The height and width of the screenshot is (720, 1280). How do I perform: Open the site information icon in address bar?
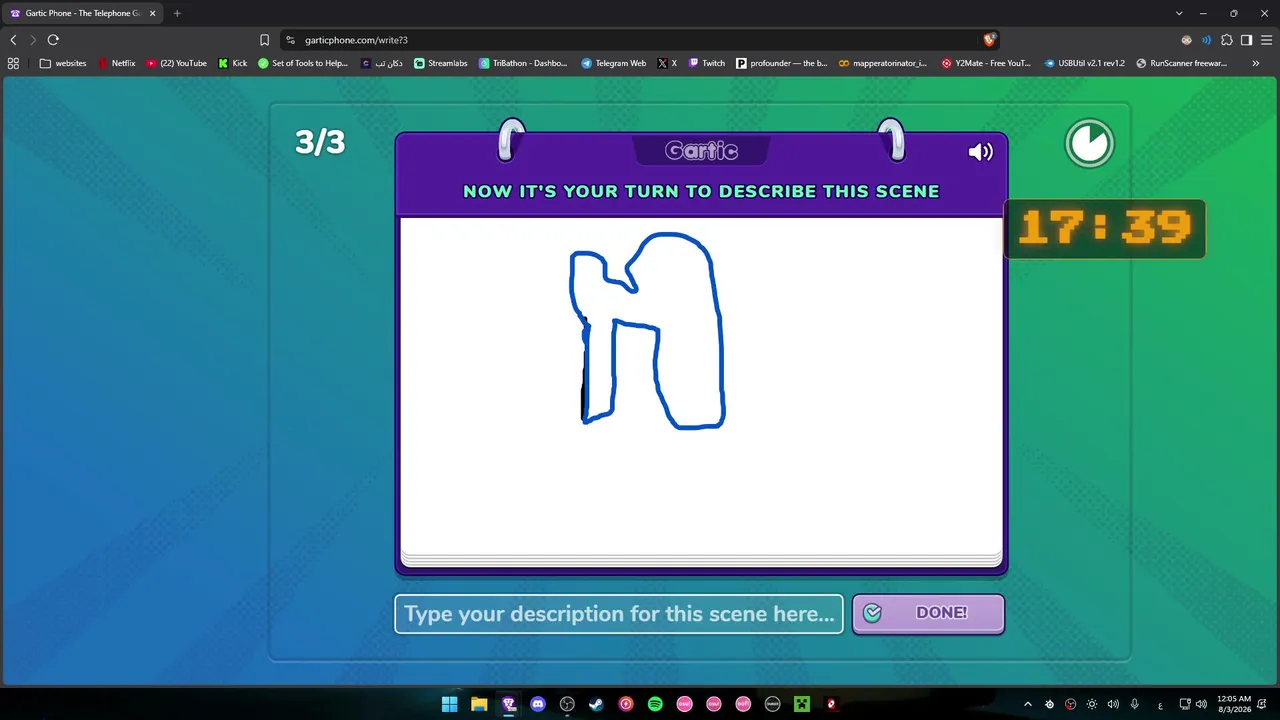pyautogui.click(x=291, y=40)
